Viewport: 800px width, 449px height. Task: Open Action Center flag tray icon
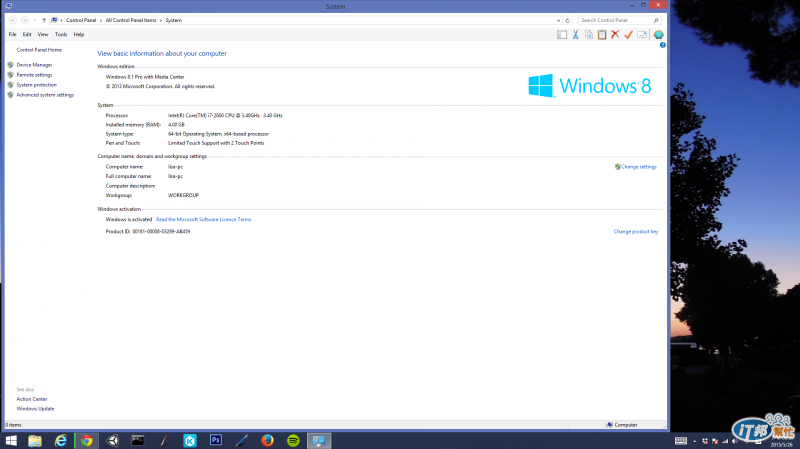tap(715, 441)
